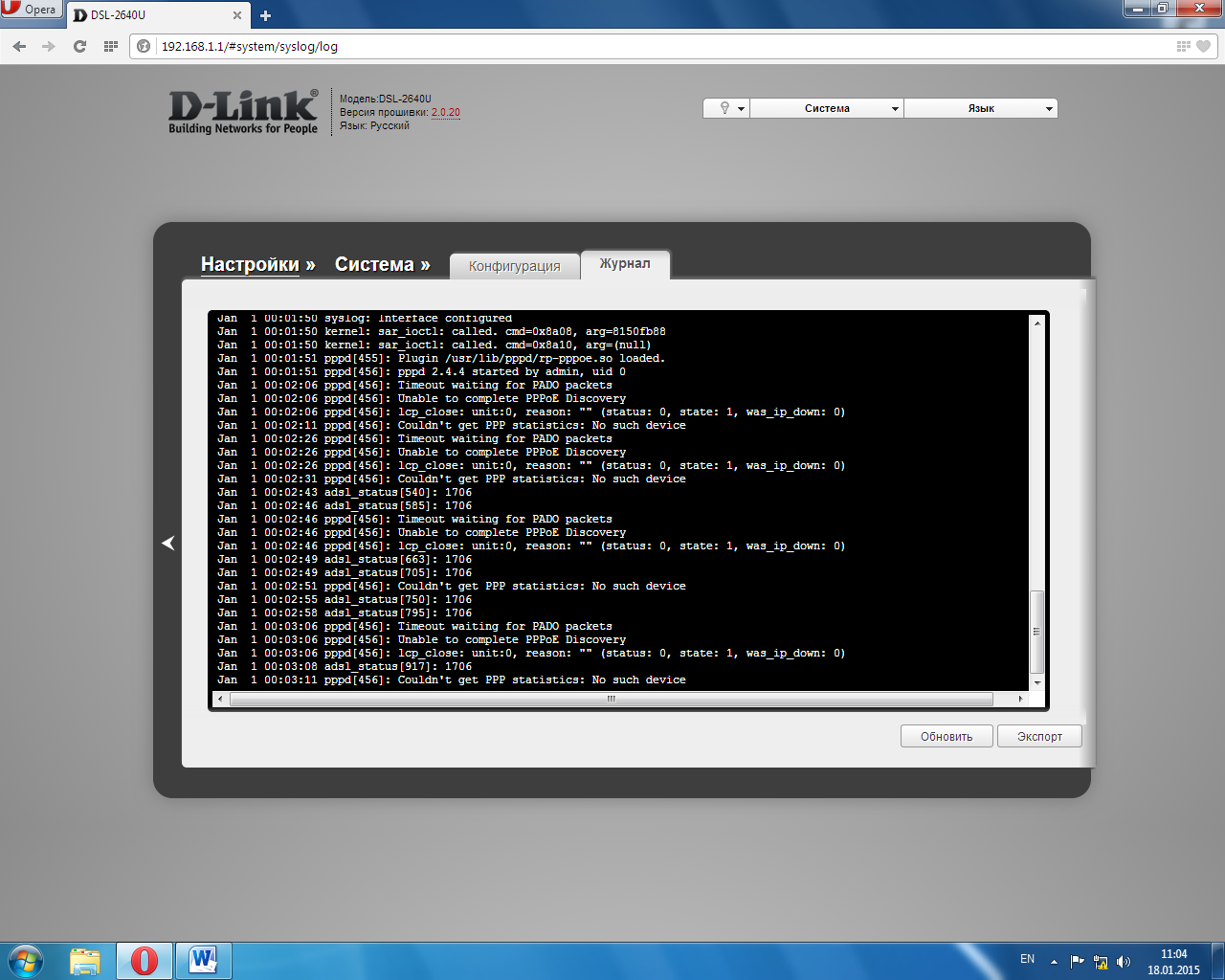Open firmware version 2.0.20 link
This screenshot has width=1225, height=980.
coord(446,112)
